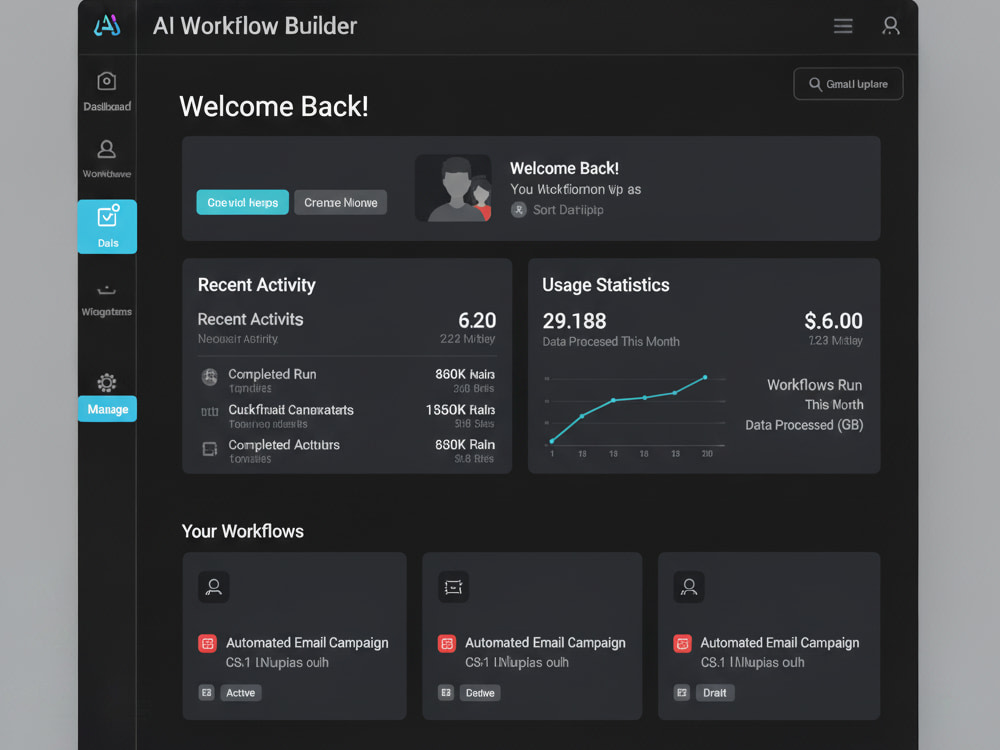The width and height of the screenshot is (1000, 750).
Task: Click the 29.188 data processed figure
Action: 574,321
